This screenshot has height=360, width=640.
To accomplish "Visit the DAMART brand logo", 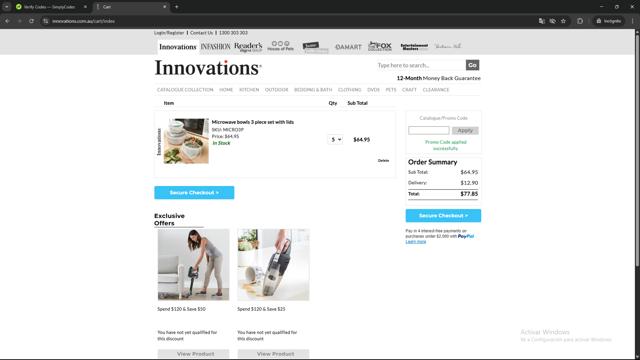I will click(x=348, y=47).
